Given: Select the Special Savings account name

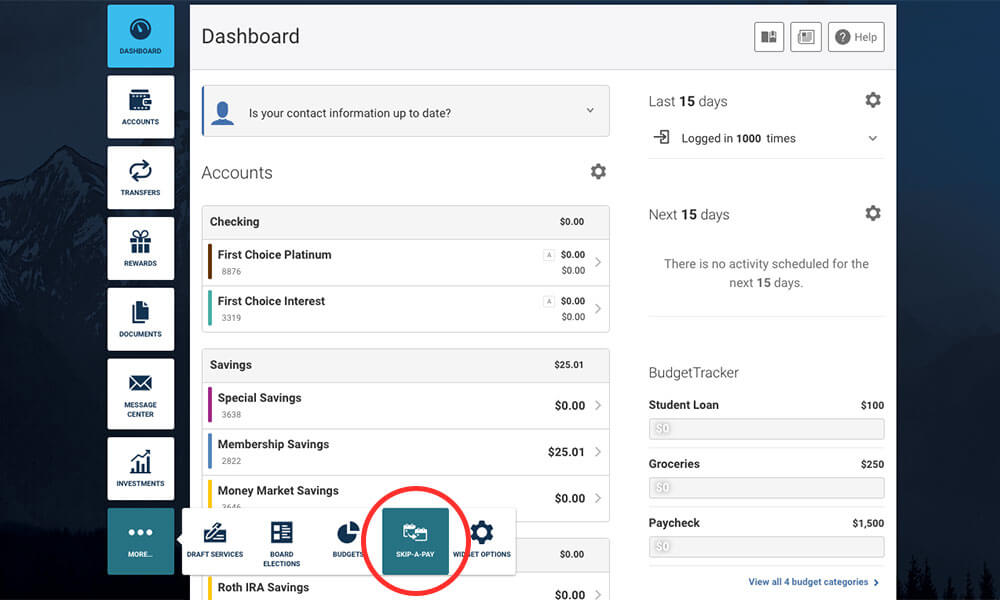Looking at the screenshot, I should pyautogui.click(x=260, y=398).
